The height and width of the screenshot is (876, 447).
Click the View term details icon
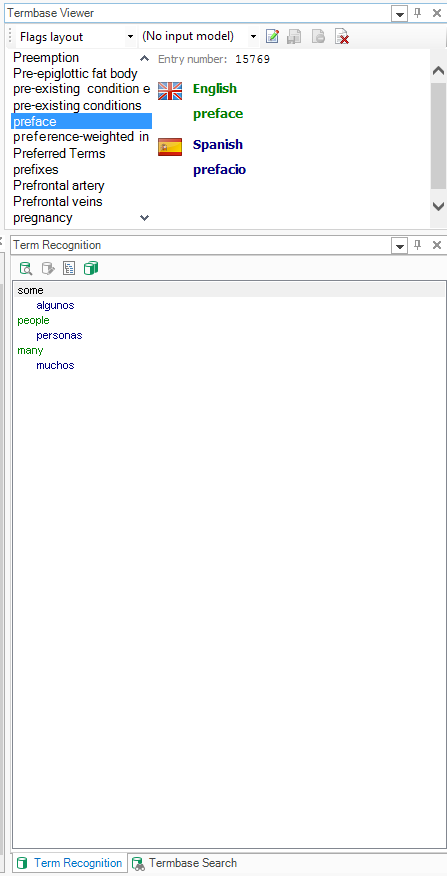pyautogui.click(x=26, y=269)
